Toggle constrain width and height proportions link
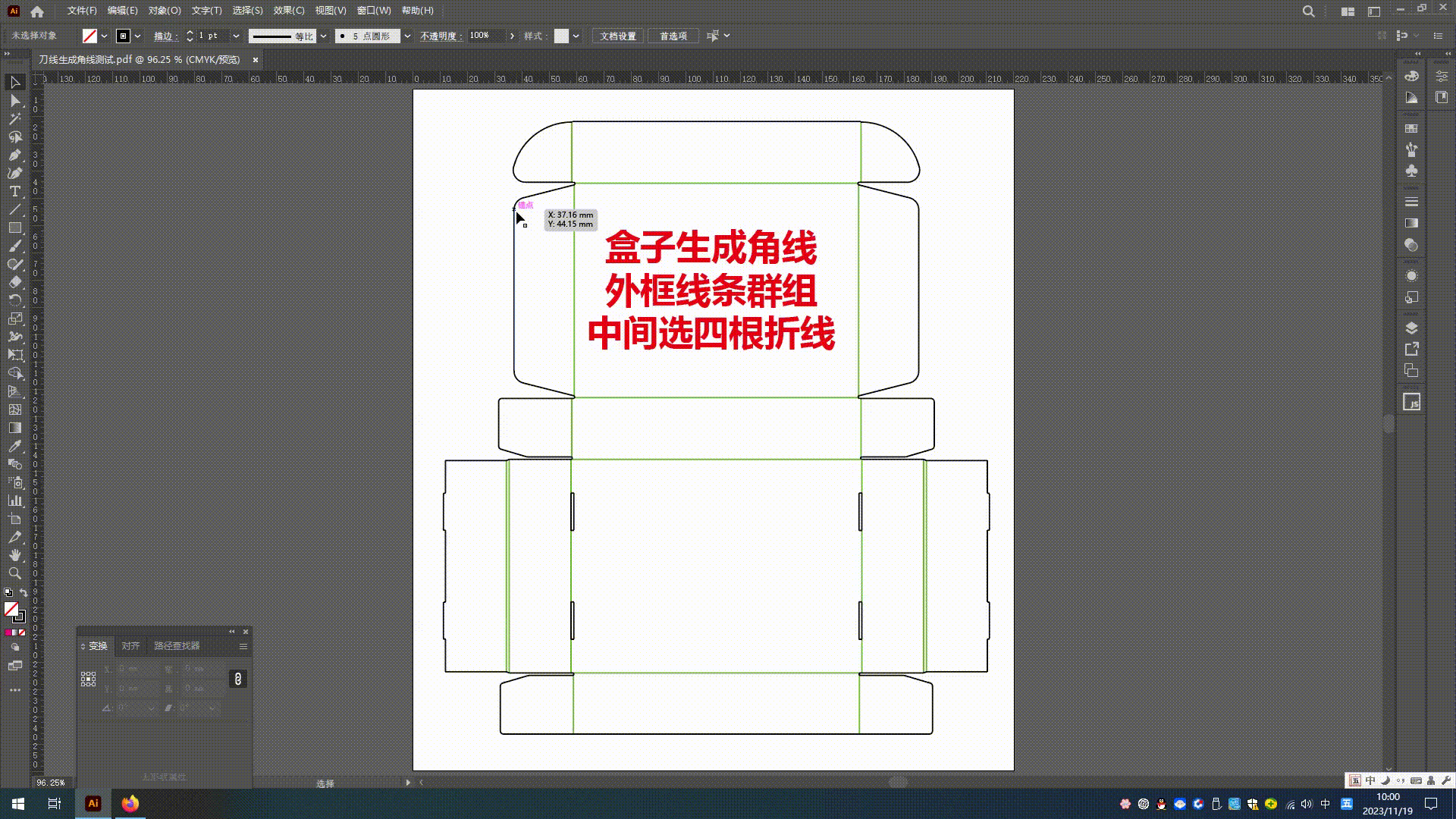 [x=238, y=679]
